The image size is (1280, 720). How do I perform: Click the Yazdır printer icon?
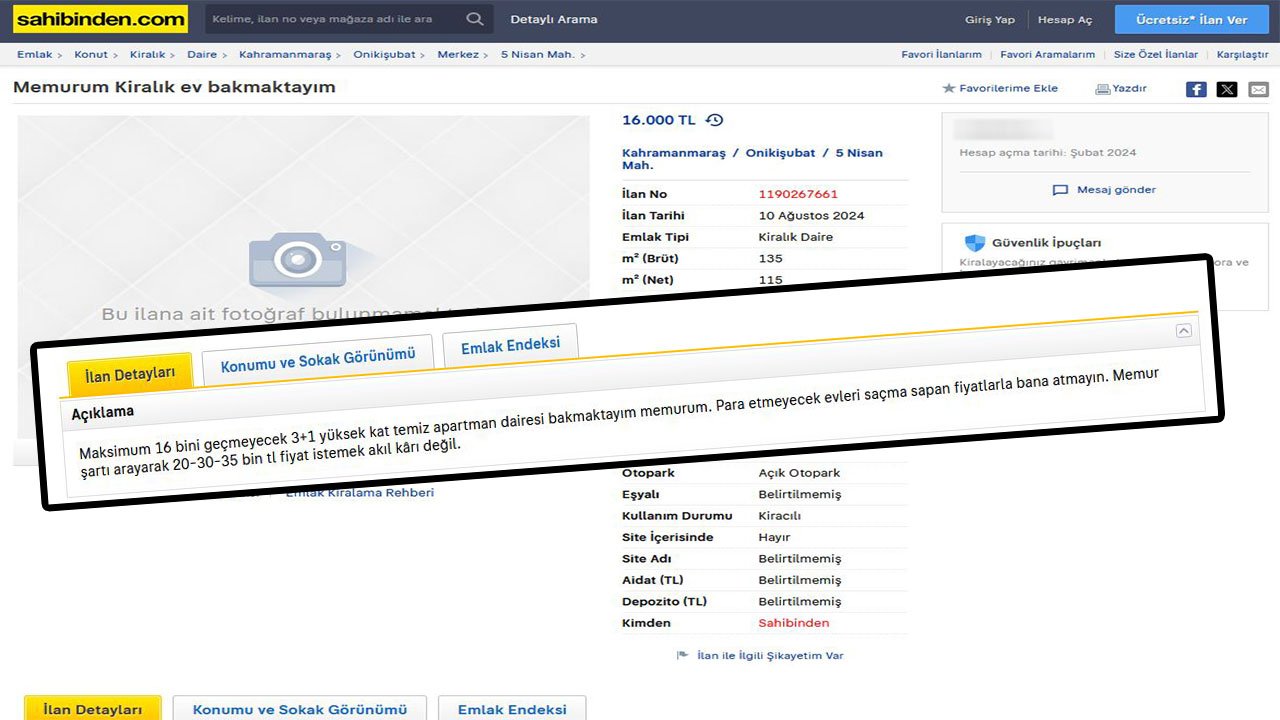point(1102,89)
